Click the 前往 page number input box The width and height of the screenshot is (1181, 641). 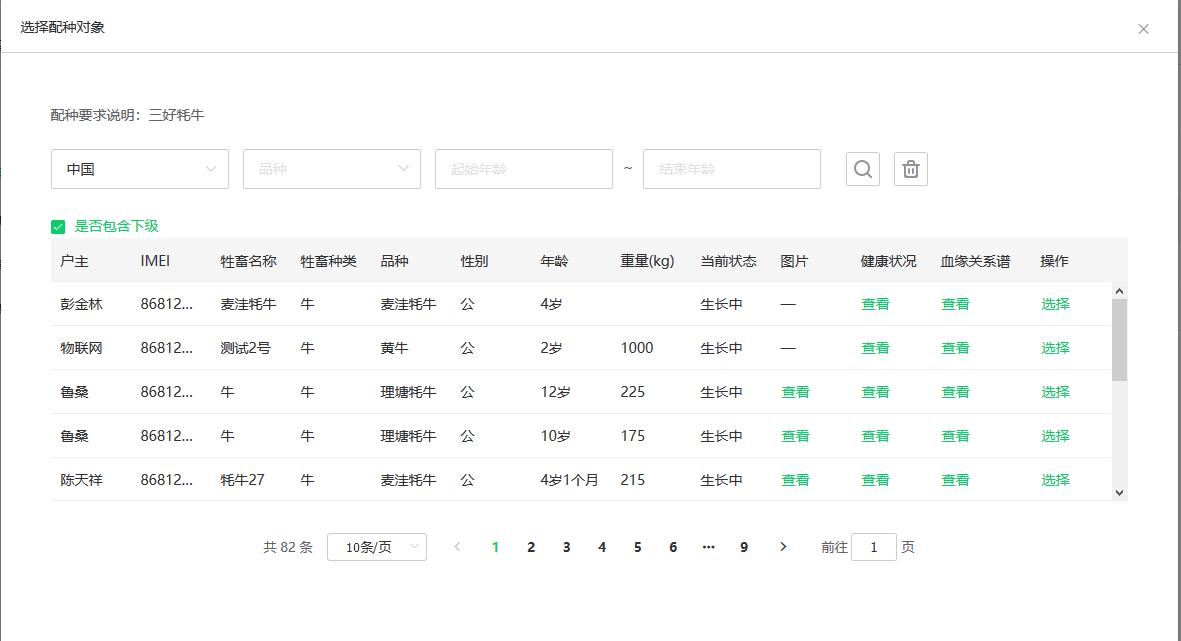[x=873, y=547]
